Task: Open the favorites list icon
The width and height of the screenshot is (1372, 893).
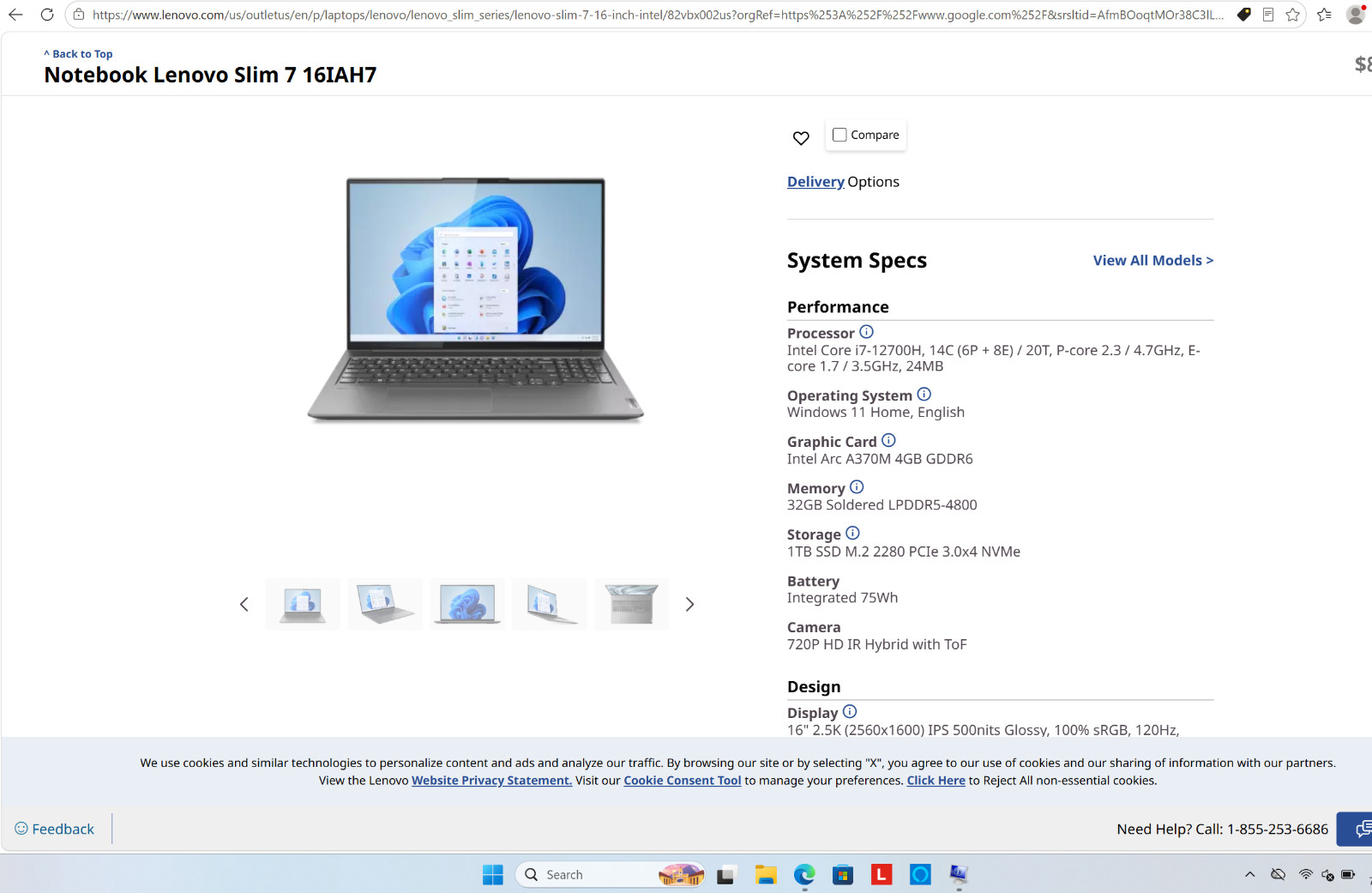Action: [1324, 15]
